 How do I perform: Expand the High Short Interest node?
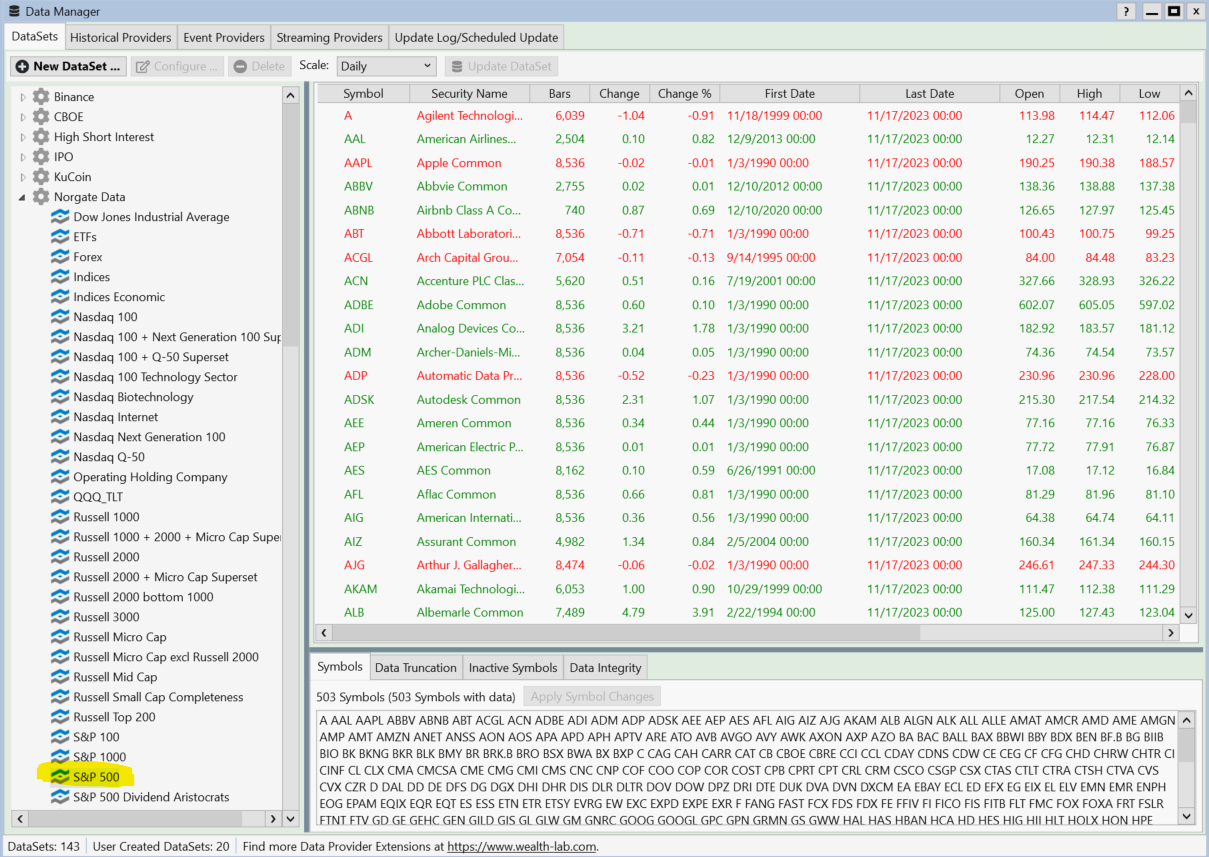(x=23, y=137)
